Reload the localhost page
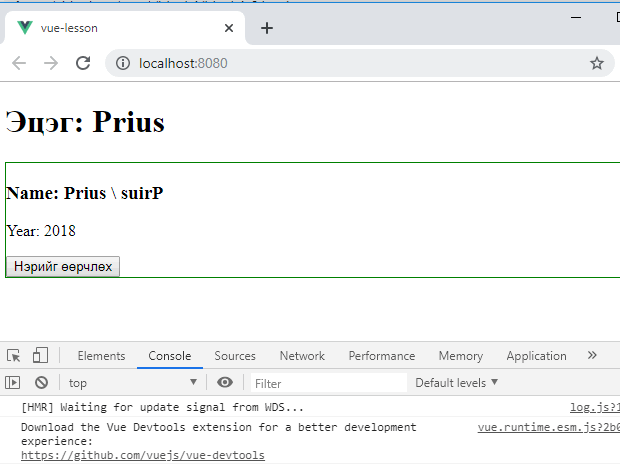Screen dimensions: 620x466 [x=83, y=63]
